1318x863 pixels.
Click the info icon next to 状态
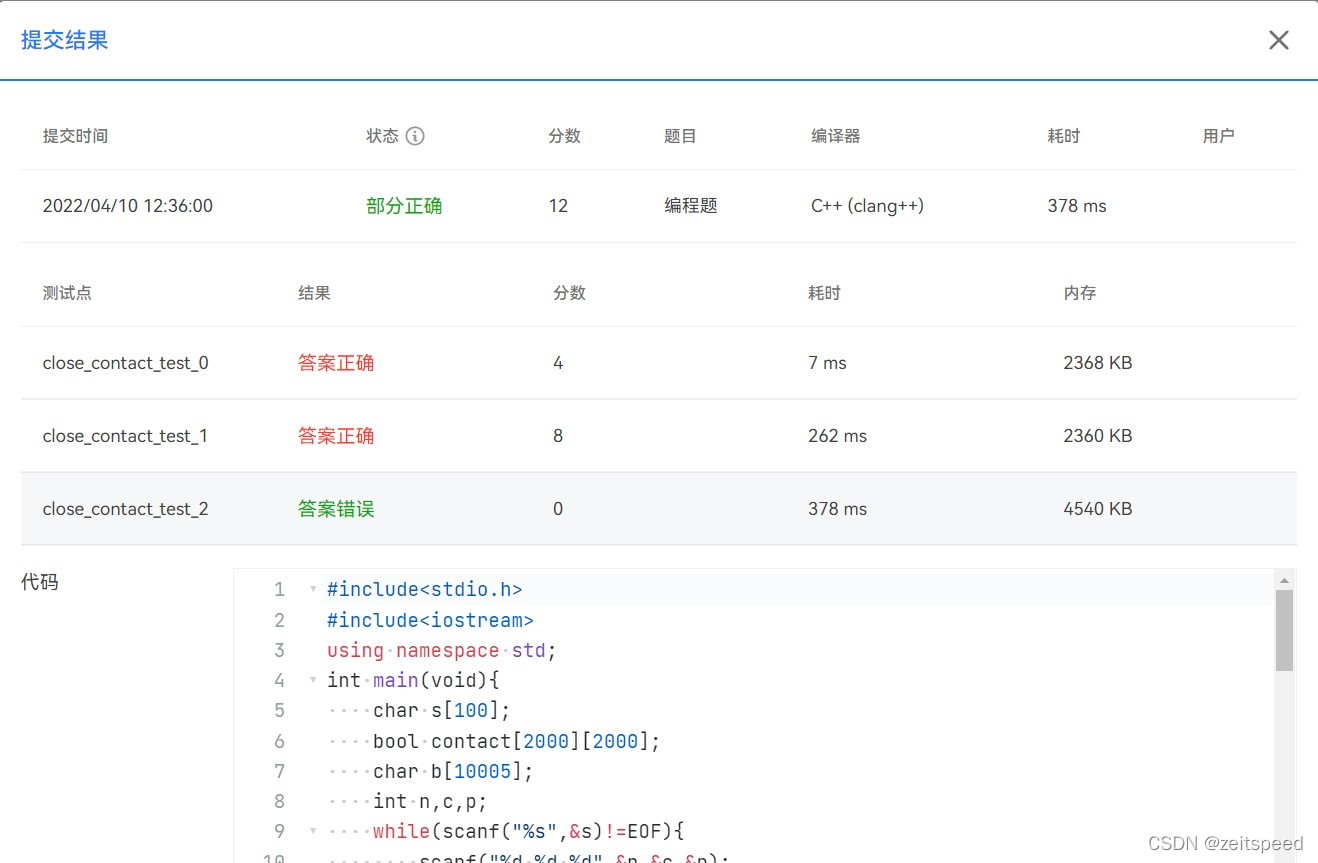pyautogui.click(x=415, y=136)
